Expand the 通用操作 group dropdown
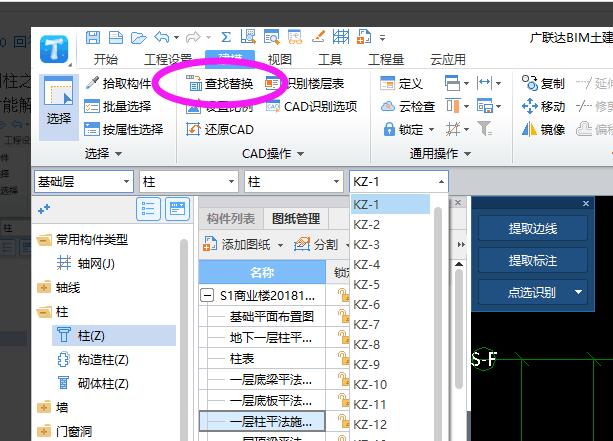The height and width of the screenshot is (441, 613). point(467,154)
